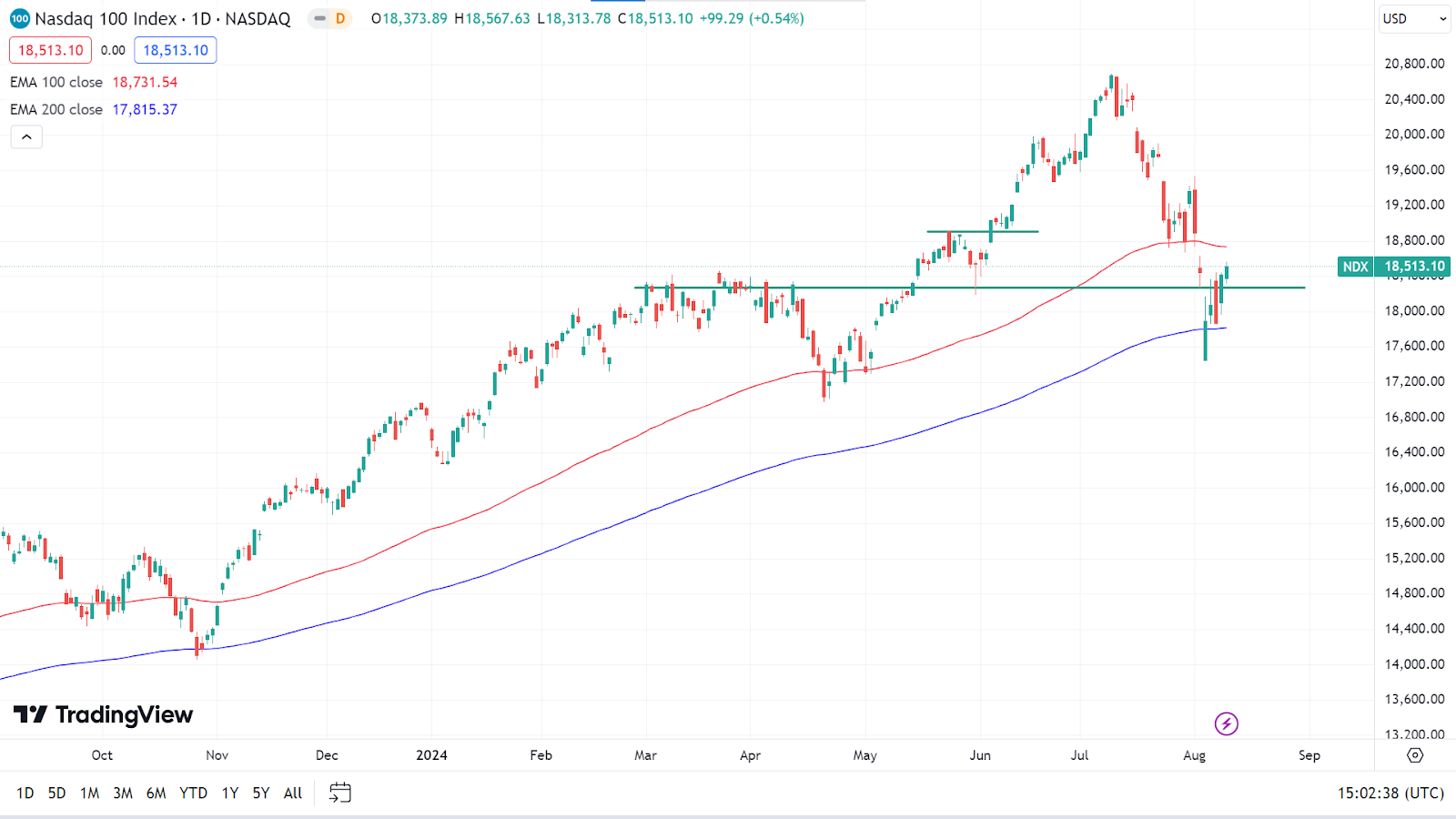The height and width of the screenshot is (819, 1456).
Task: Select the 3M time range
Action: 123,793
